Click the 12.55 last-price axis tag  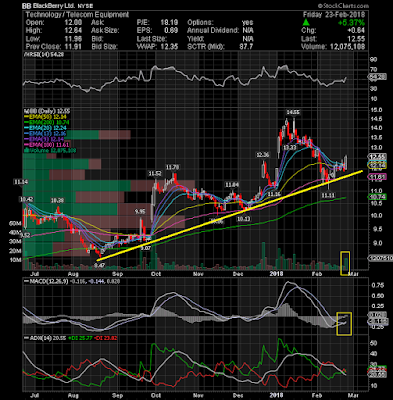[377, 156]
